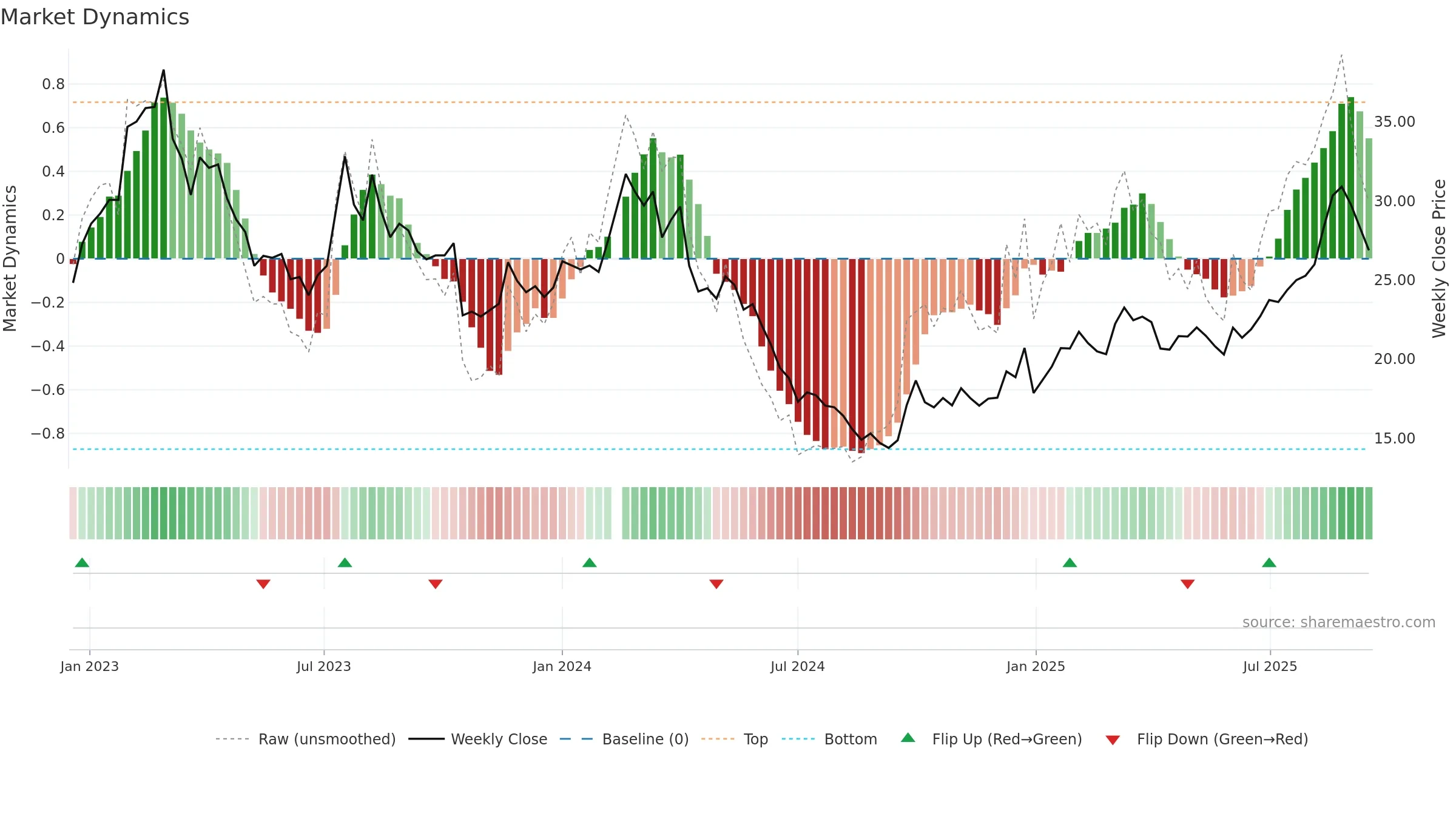Click the red triangle icon in the legend
This screenshot has width=1456, height=819.
[1113, 740]
